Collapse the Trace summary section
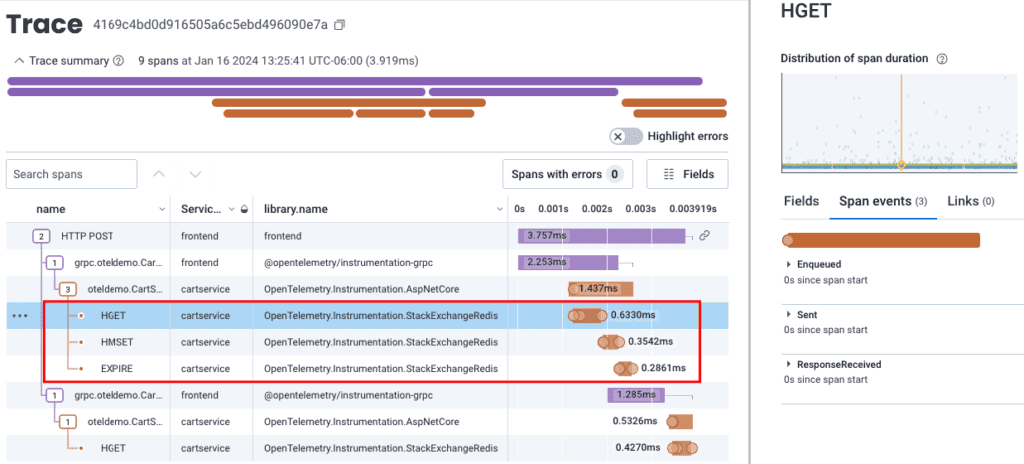Screen dimensions: 1024x464 pos(18,61)
